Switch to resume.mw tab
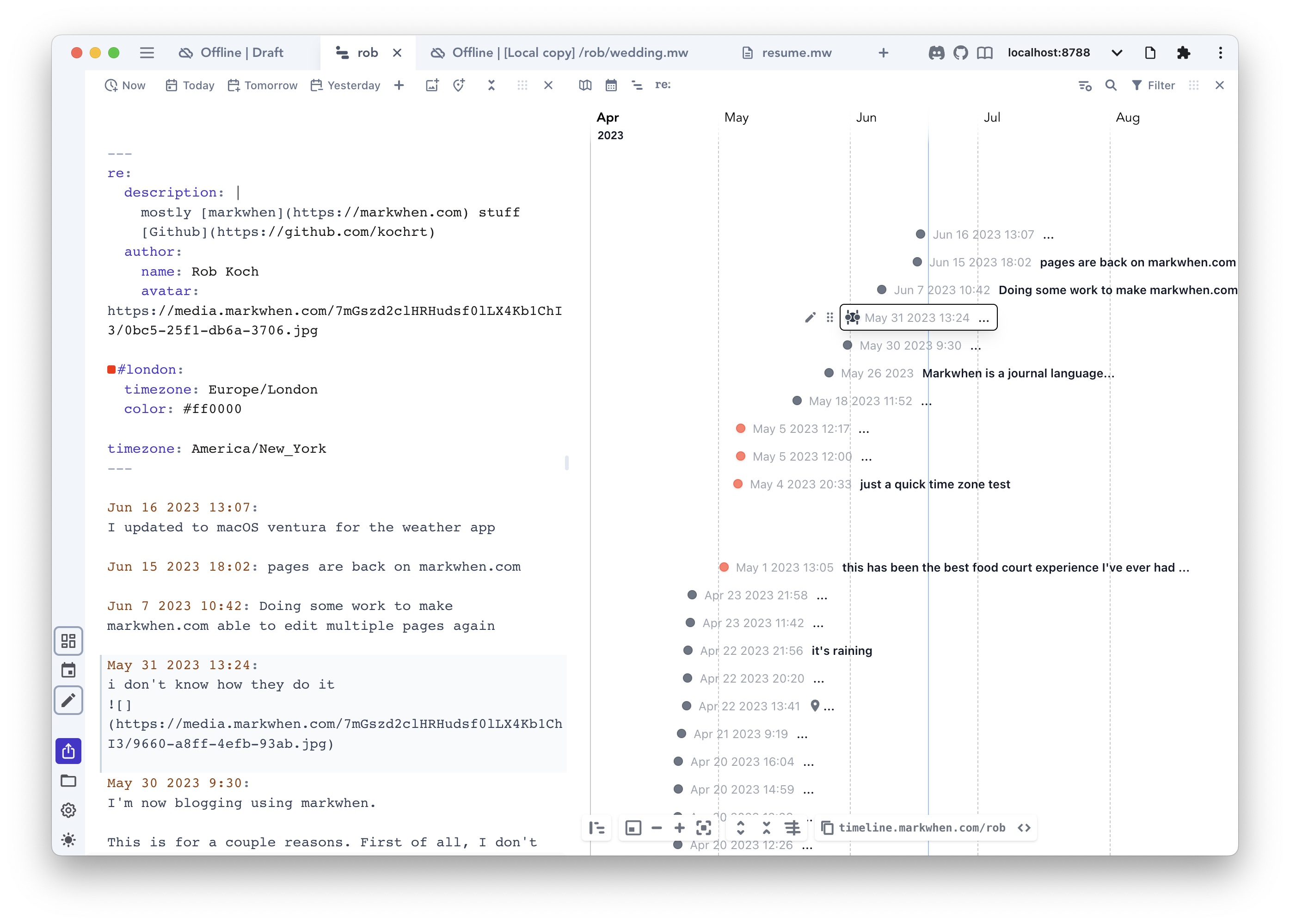This screenshot has width=1290, height=924. pyautogui.click(x=788, y=53)
